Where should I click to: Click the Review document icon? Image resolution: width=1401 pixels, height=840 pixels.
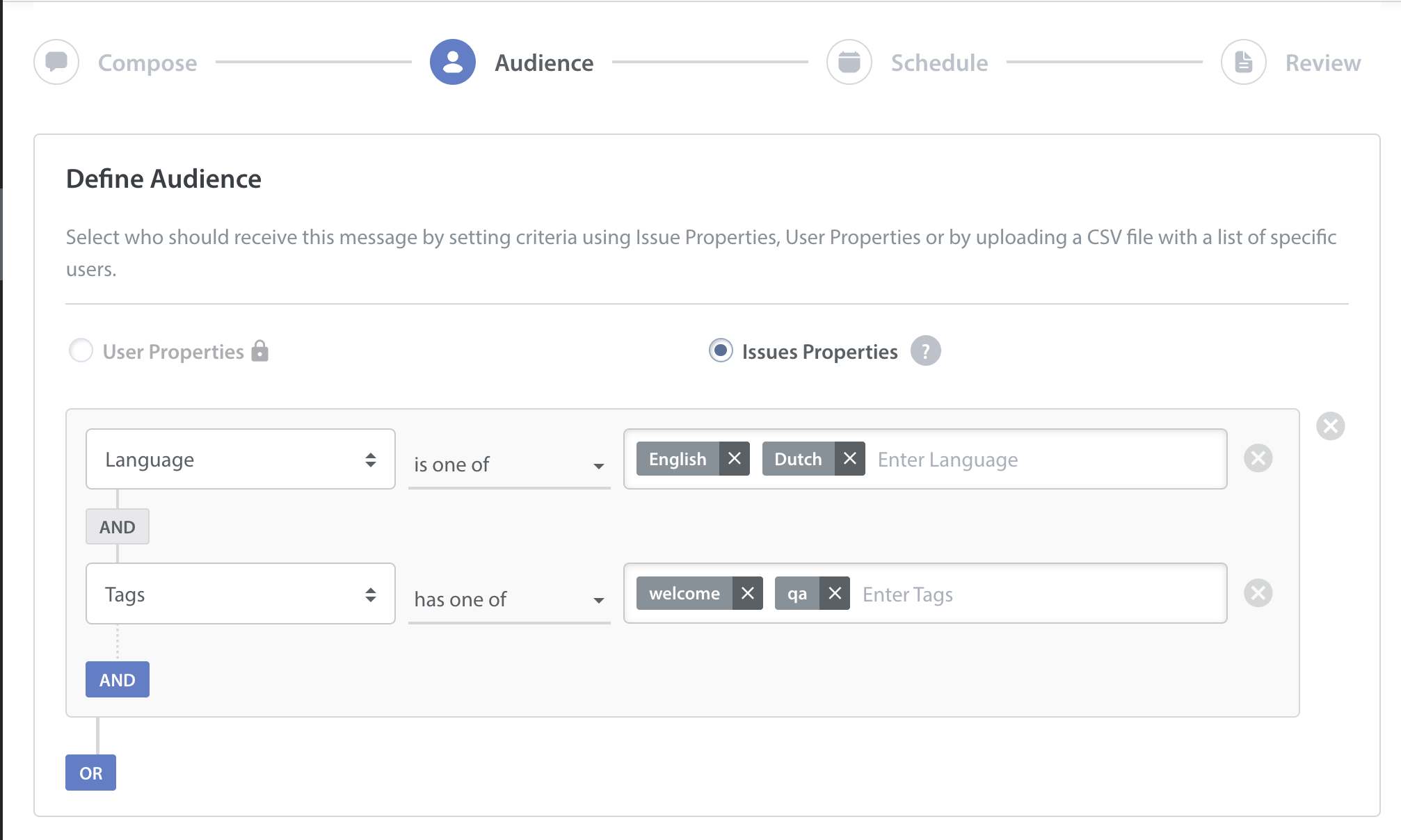coord(1242,62)
